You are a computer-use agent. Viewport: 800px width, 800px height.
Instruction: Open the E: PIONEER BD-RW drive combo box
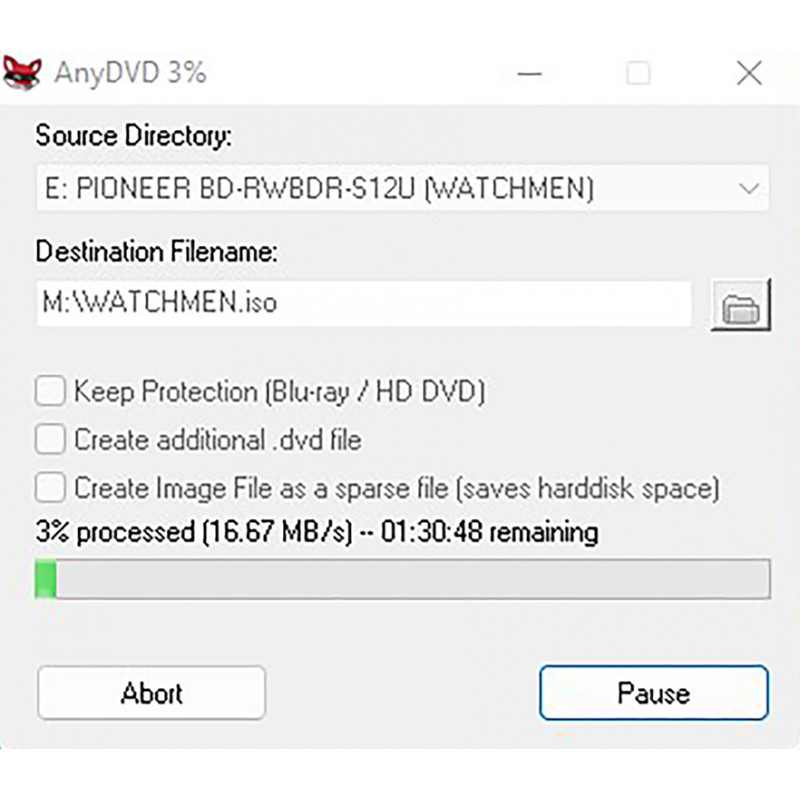point(402,188)
